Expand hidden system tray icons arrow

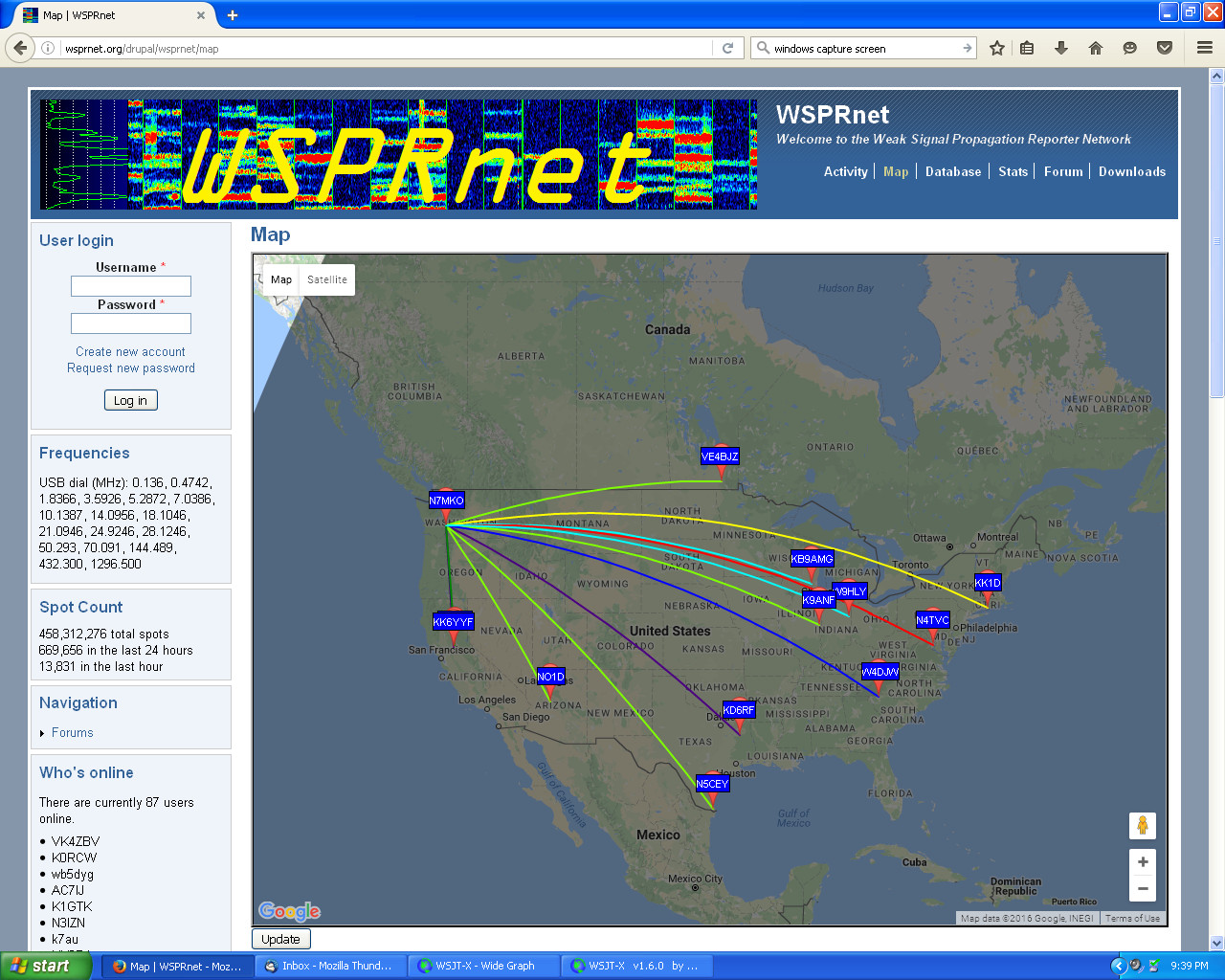pos(1117,966)
